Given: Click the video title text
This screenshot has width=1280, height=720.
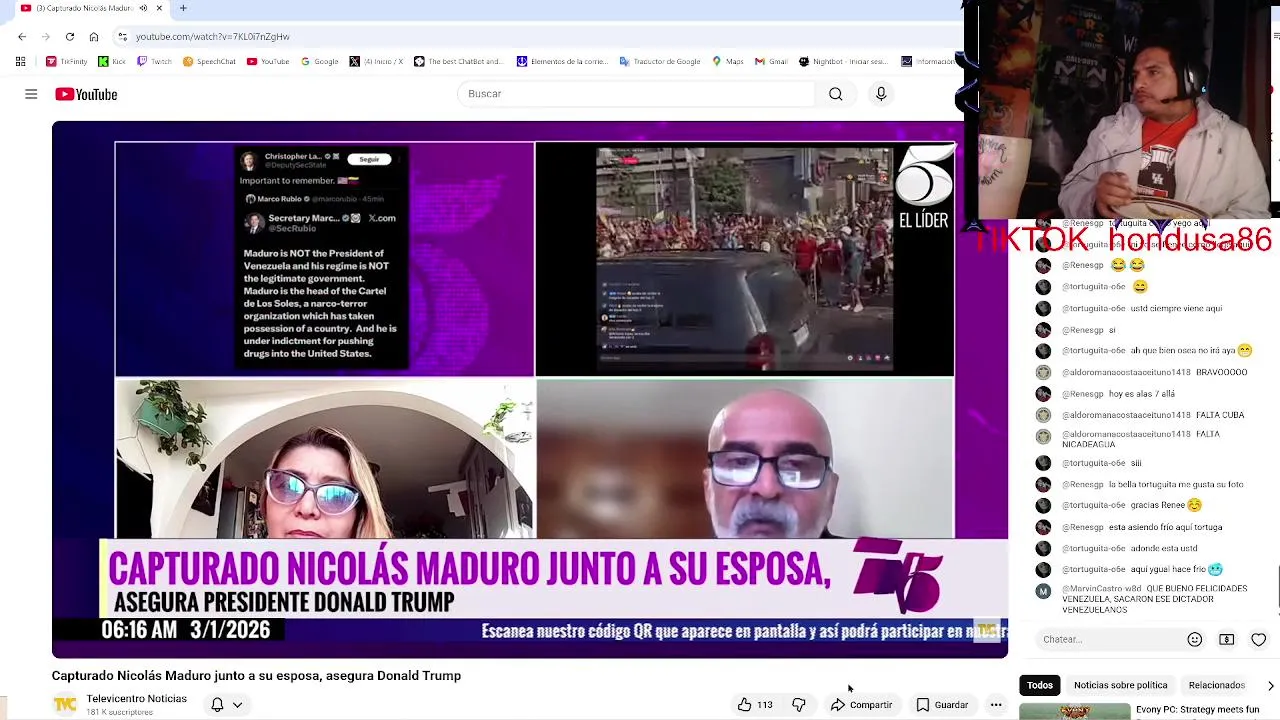Looking at the screenshot, I should (256, 676).
